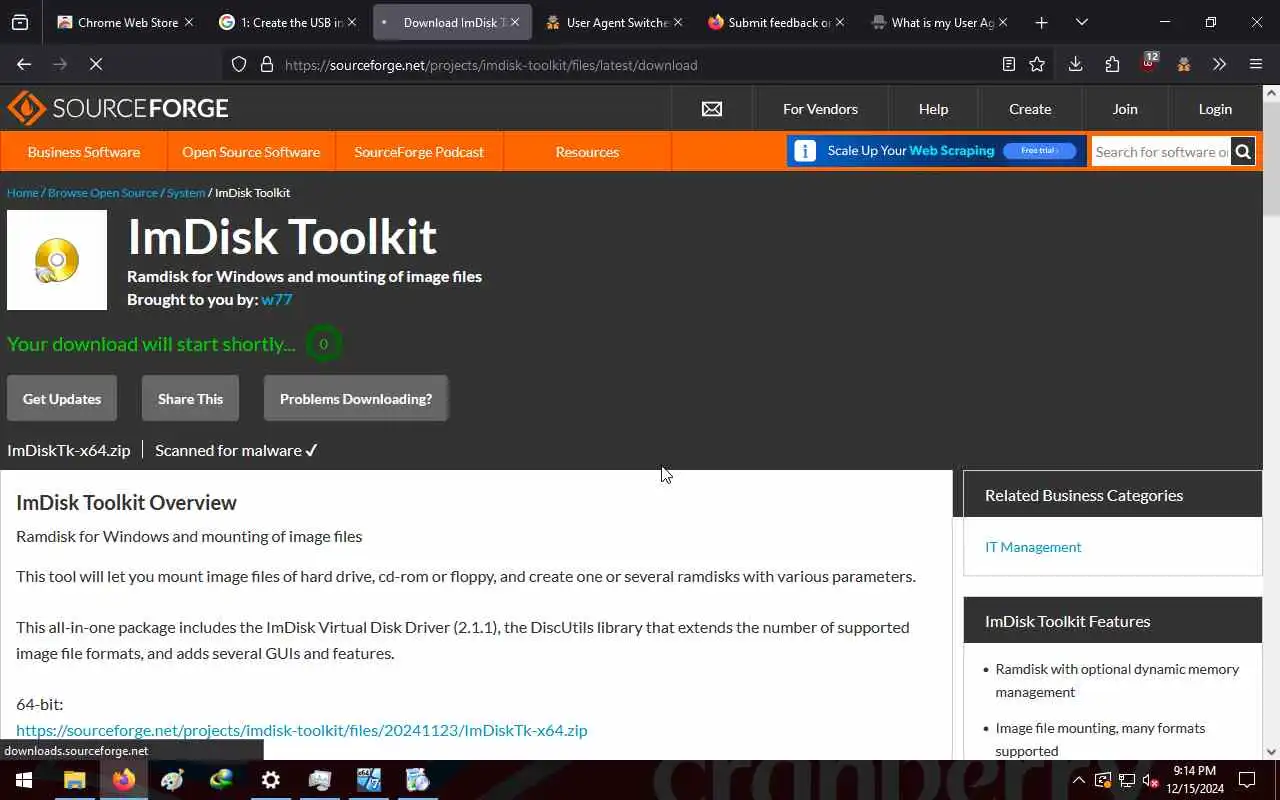The width and height of the screenshot is (1280, 800).
Task: List all tabs dropdown arrow
Action: pos(1081,22)
